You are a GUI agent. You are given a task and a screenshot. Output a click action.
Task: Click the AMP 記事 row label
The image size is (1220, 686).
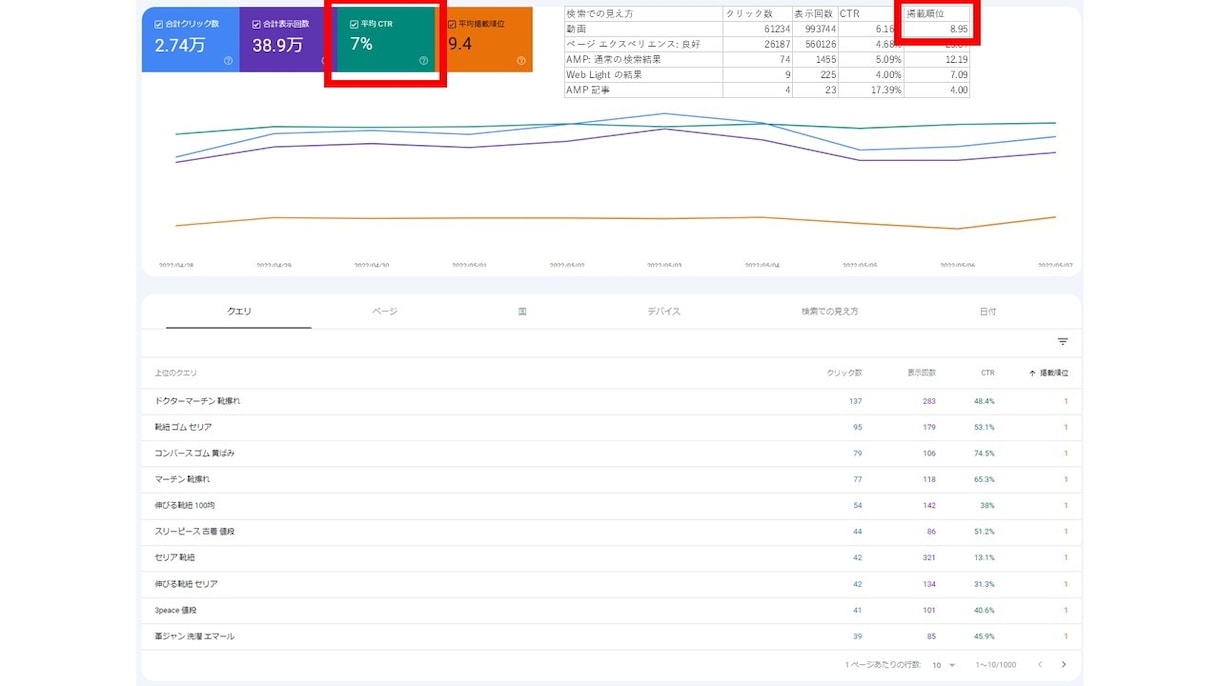click(x=588, y=90)
